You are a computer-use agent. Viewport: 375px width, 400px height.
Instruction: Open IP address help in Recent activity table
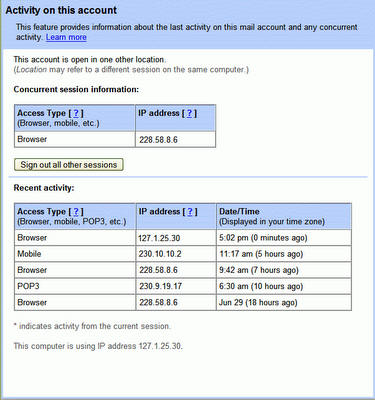click(x=190, y=212)
